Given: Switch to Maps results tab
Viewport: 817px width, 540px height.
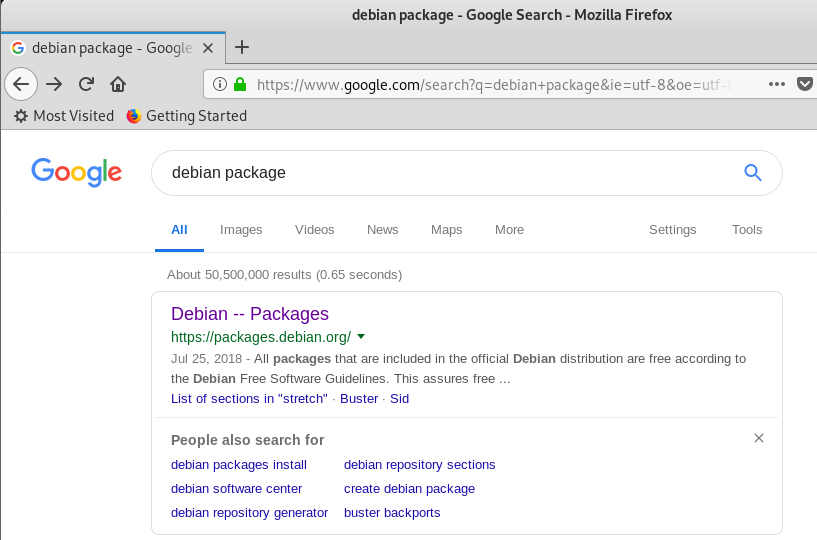Looking at the screenshot, I should pos(447,230).
